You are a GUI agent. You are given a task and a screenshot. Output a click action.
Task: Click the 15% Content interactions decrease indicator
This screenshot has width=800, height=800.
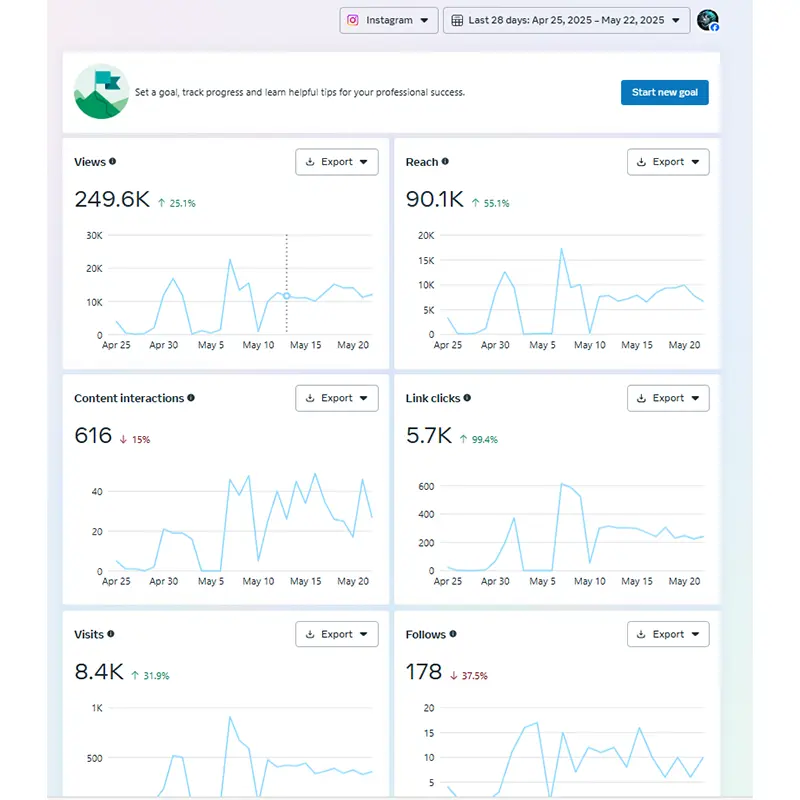point(135,439)
